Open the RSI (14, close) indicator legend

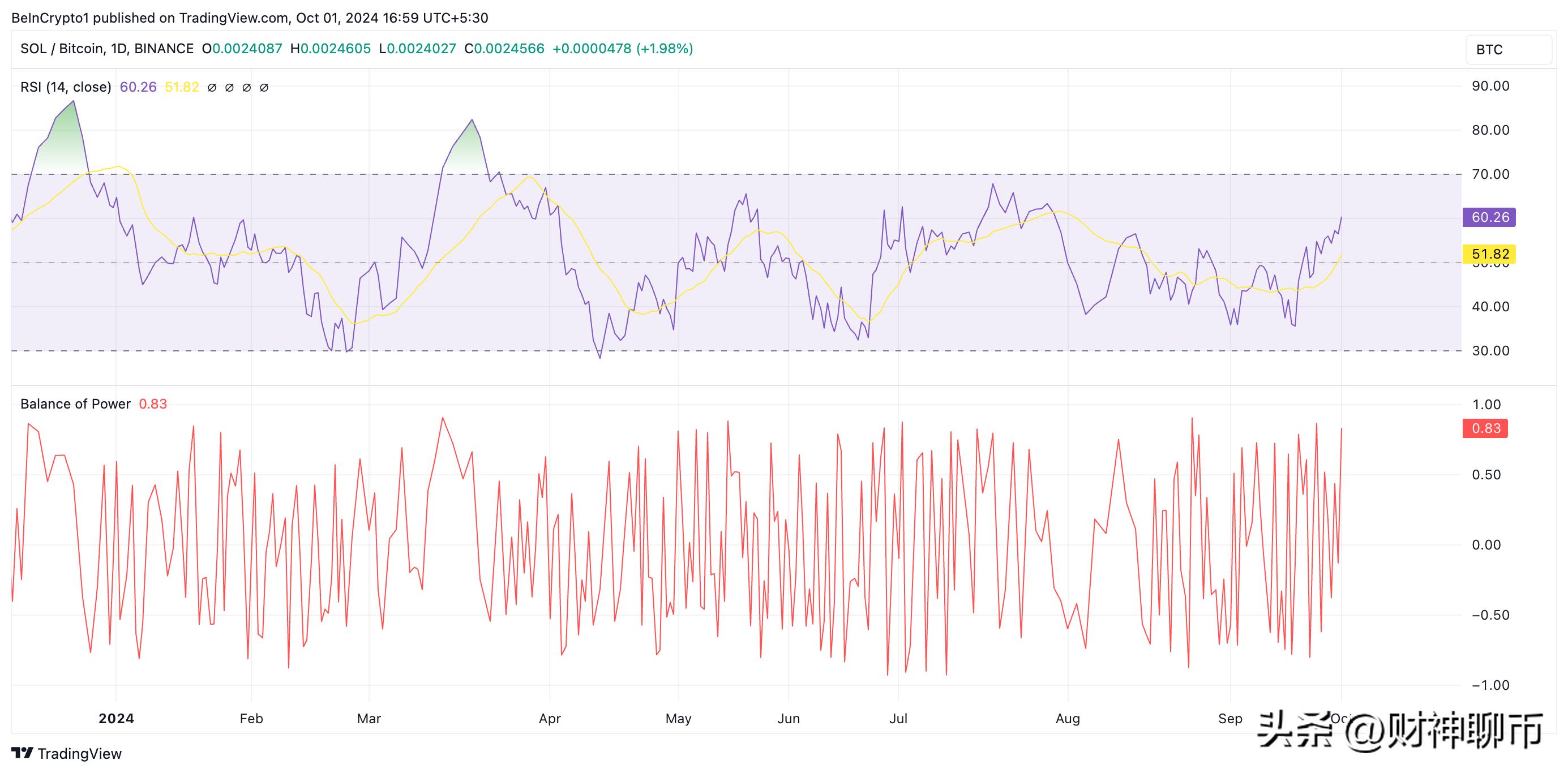(66, 87)
